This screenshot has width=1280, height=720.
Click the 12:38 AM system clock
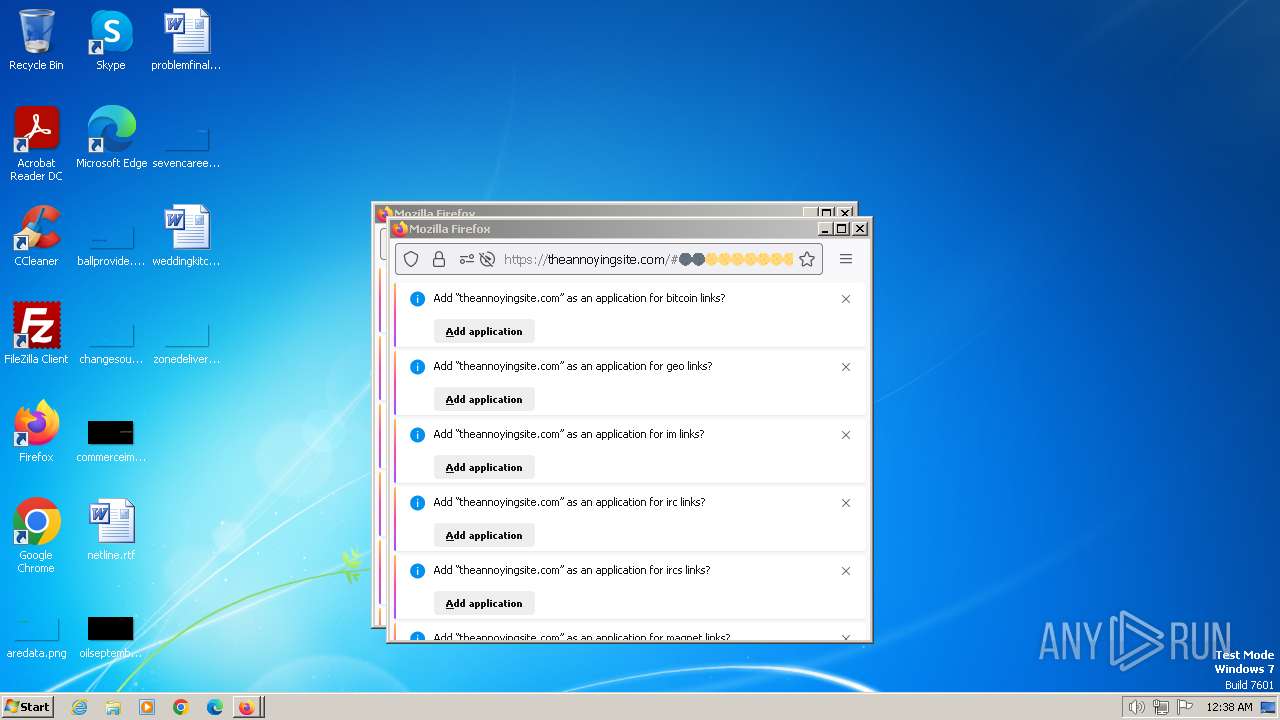pyautogui.click(x=1229, y=707)
